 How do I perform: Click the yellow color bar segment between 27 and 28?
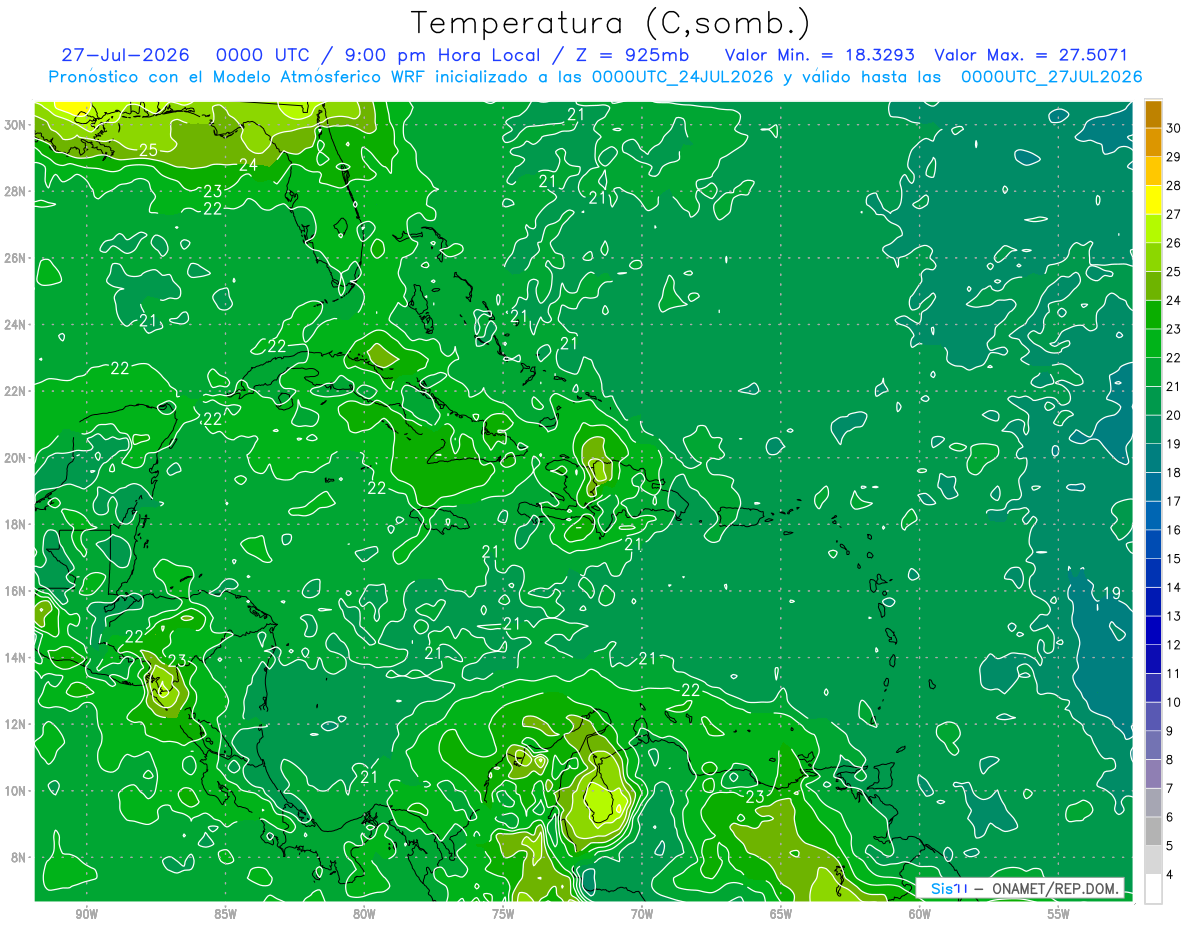(1153, 200)
